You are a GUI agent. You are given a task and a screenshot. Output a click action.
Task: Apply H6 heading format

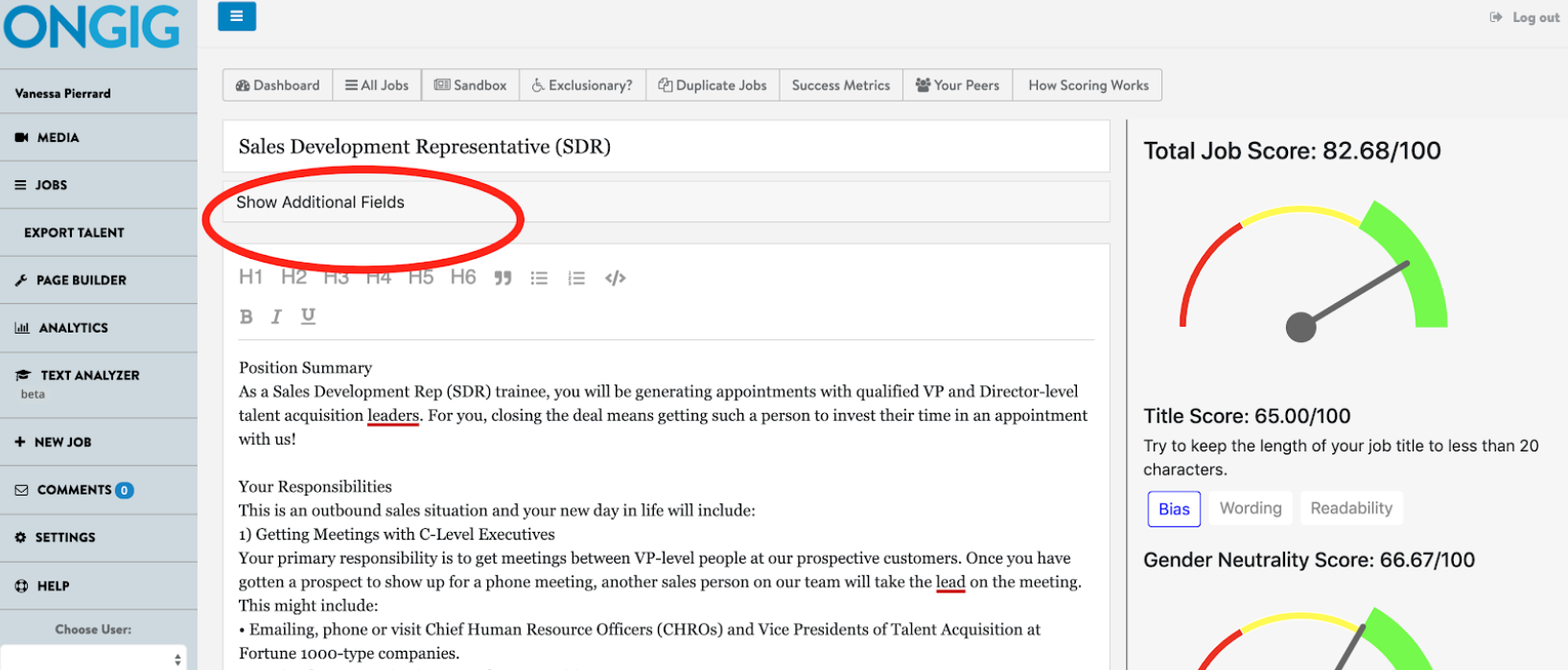tap(463, 277)
